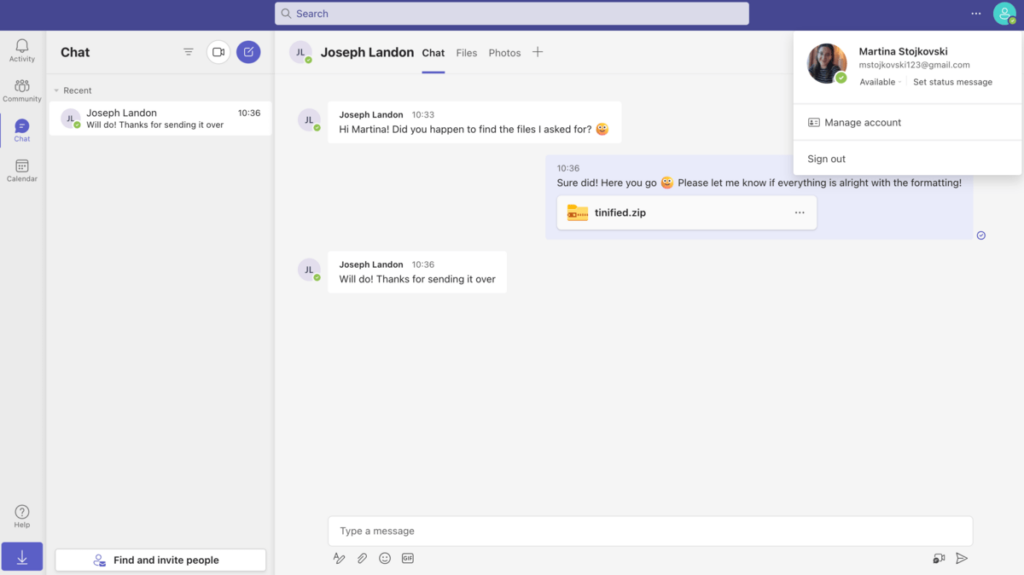Collapse the Recent chats section

pyautogui.click(x=57, y=90)
